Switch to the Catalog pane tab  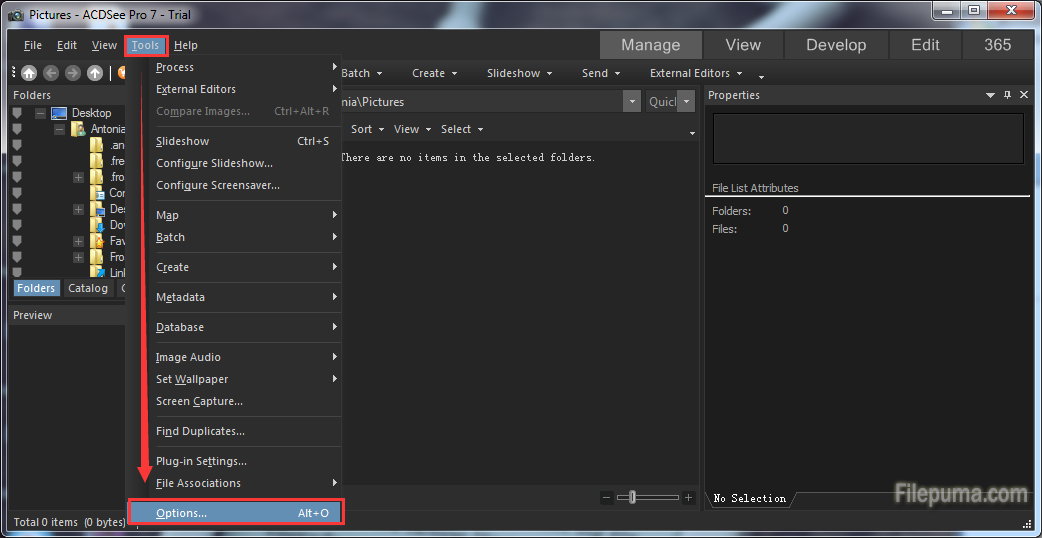click(88, 288)
